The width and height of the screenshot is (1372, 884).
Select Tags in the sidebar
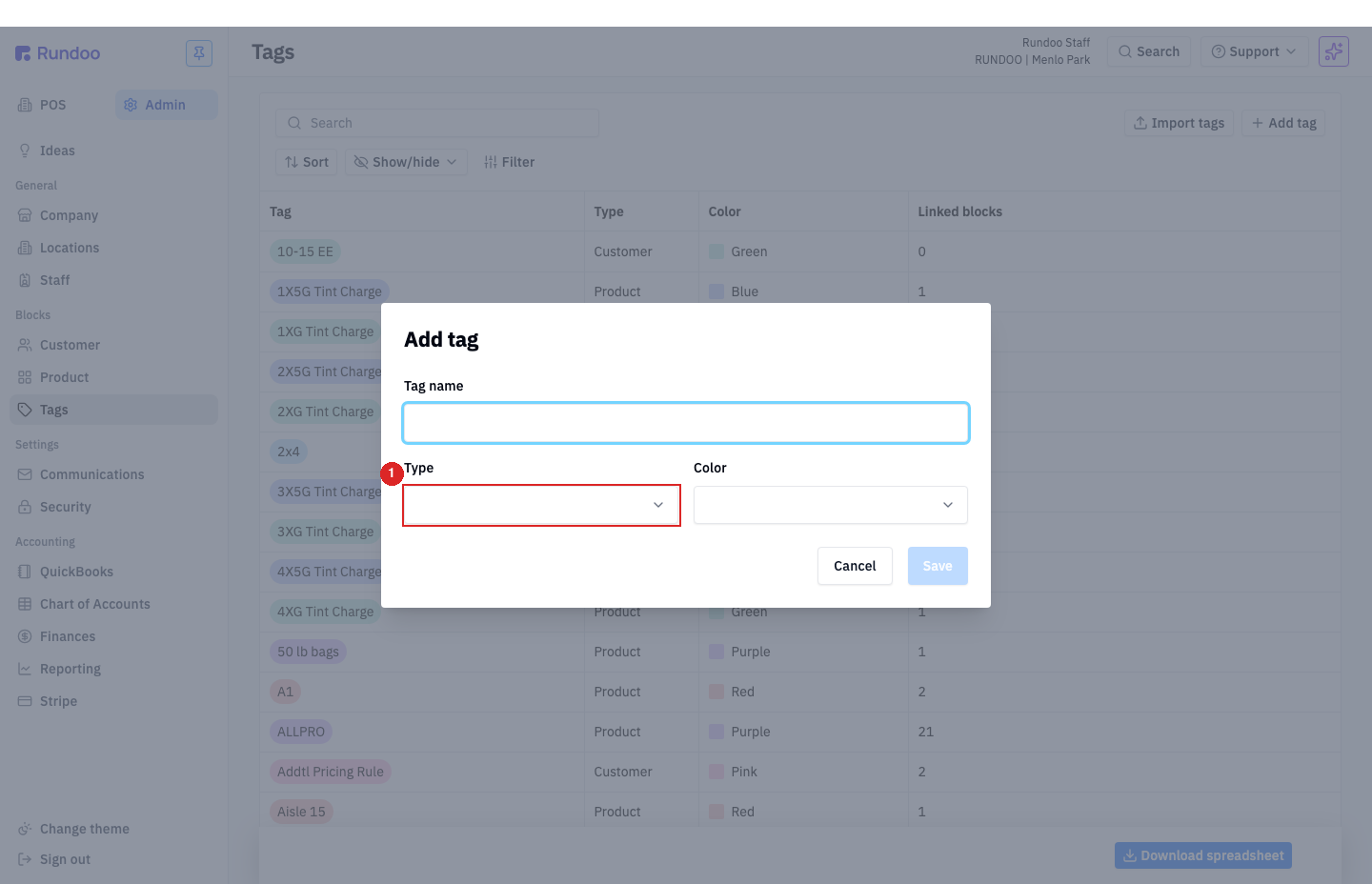coord(113,410)
